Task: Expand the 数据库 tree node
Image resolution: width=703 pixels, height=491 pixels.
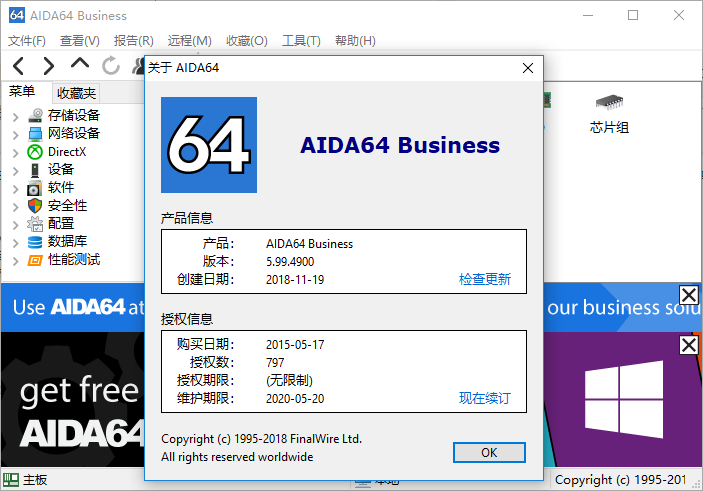Action: pos(16,243)
